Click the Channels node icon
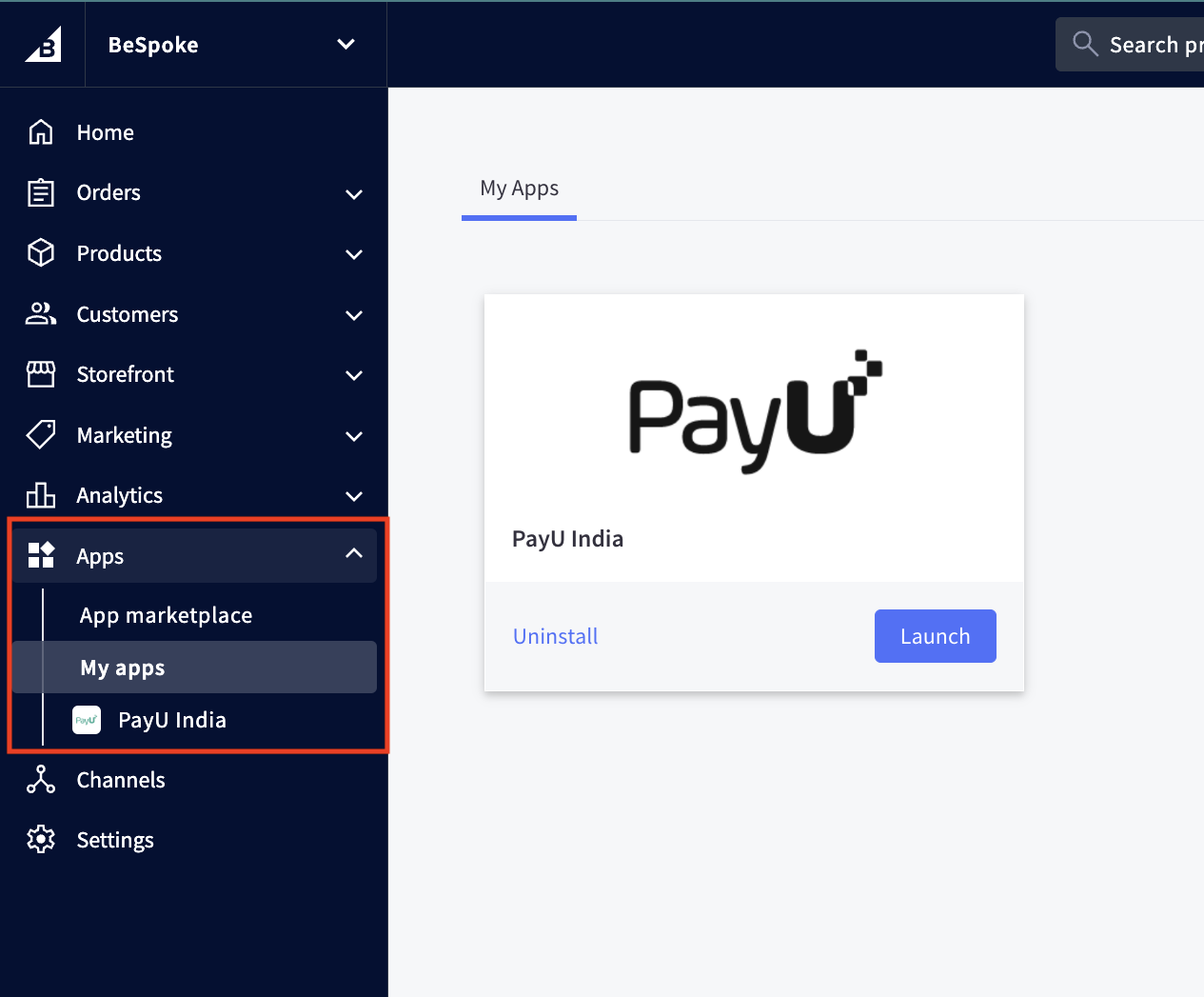Image resolution: width=1204 pixels, height=997 pixels. (x=41, y=779)
